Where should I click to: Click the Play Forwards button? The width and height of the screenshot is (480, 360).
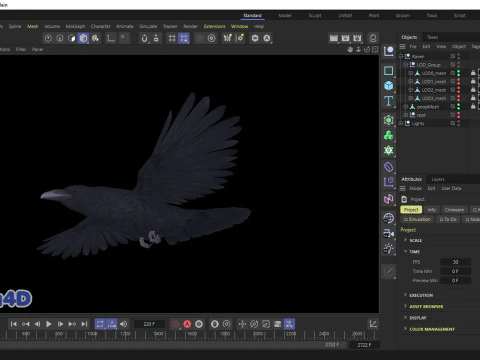tap(49, 324)
